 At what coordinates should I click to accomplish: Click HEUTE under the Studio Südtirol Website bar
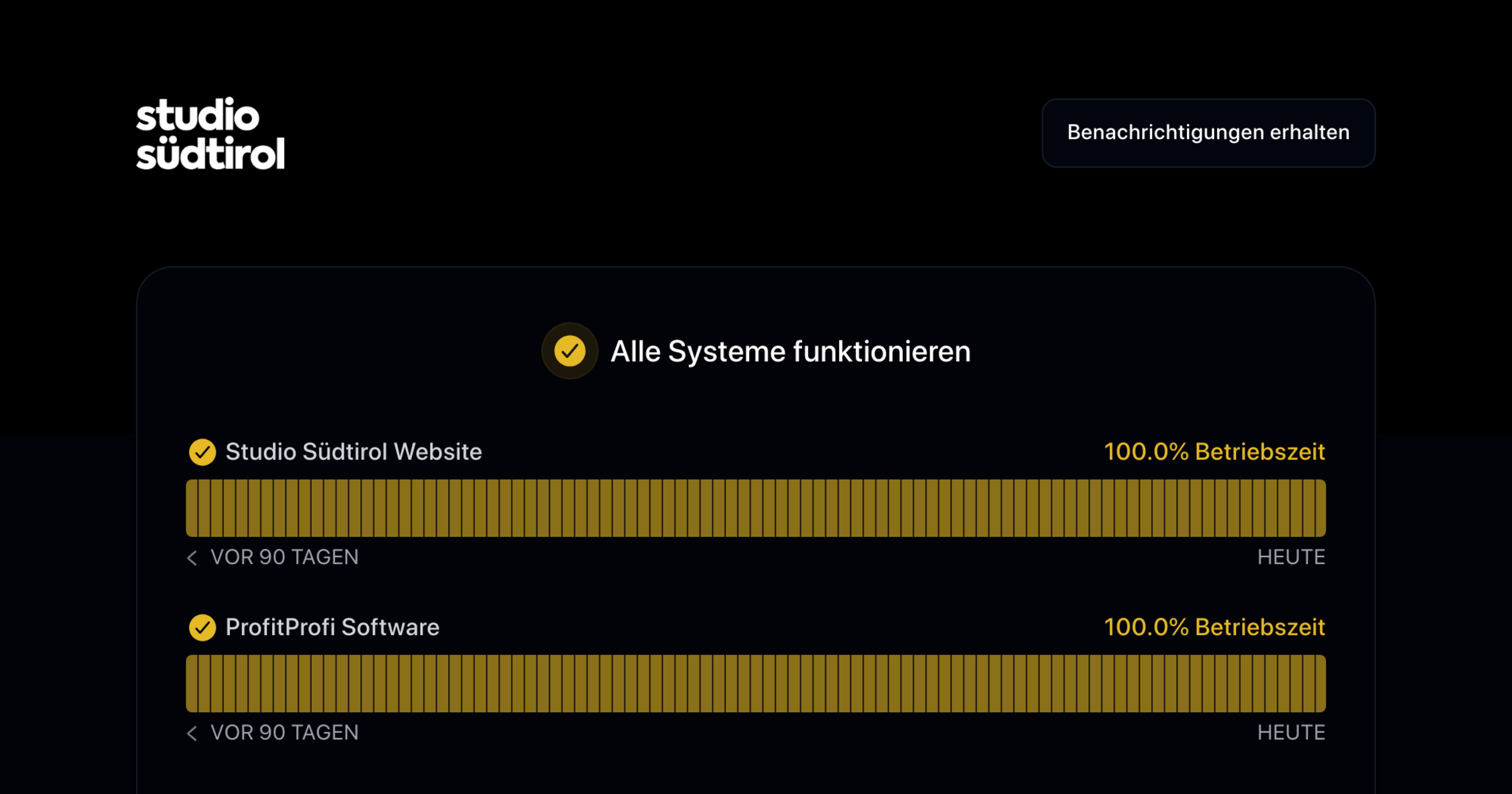pos(1291,557)
